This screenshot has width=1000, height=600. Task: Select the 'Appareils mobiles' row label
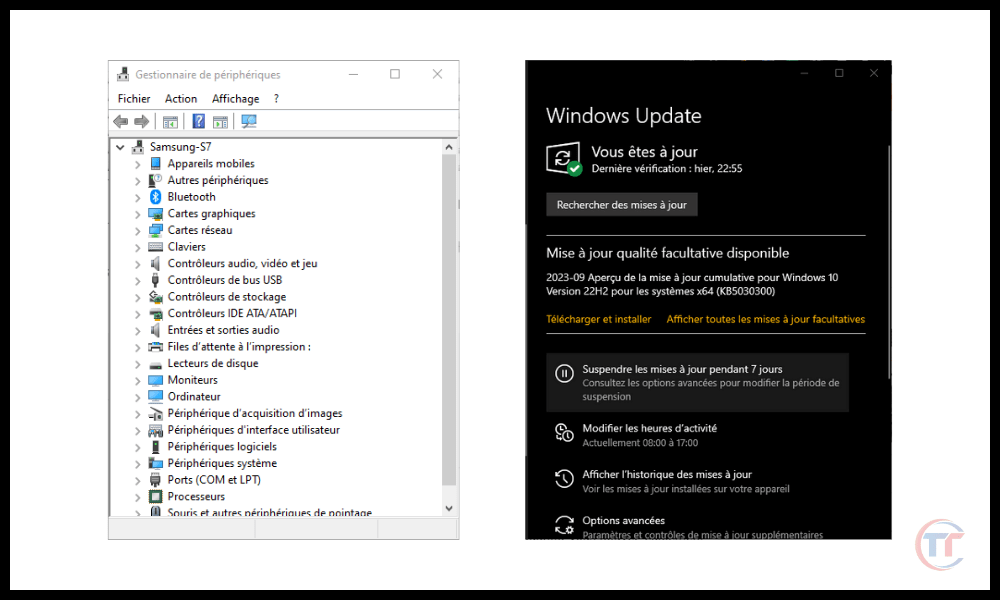pos(211,164)
